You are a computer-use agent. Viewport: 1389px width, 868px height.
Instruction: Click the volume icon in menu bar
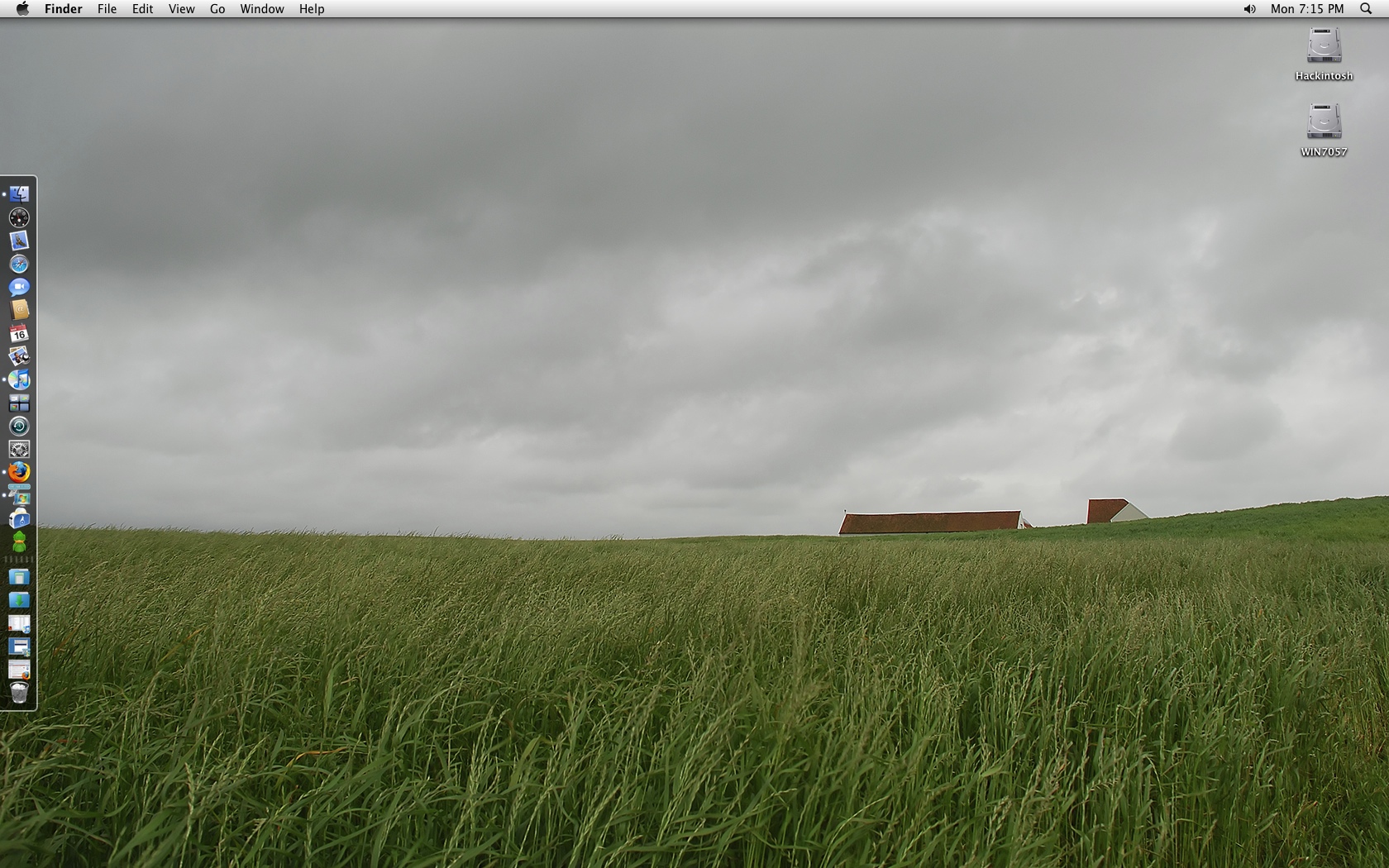click(1249, 9)
